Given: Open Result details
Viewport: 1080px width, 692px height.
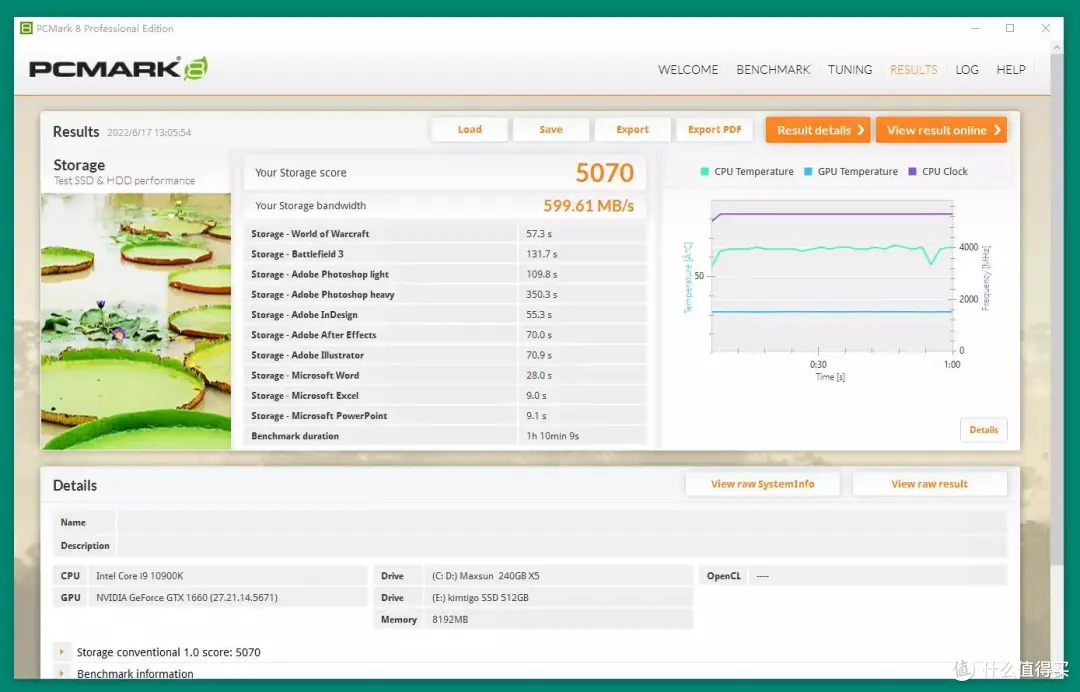Looking at the screenshot, I should coord(819,130).
